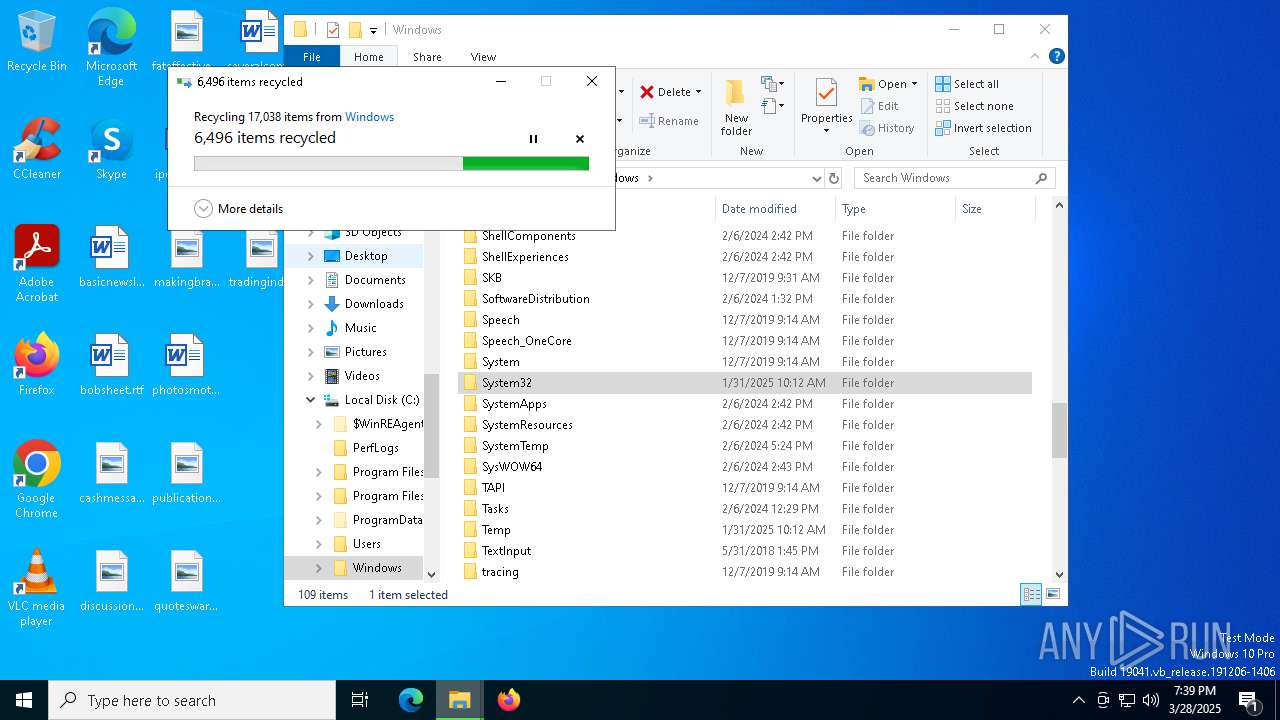Focus the Search Windows field
This screenshot has width=1280, height=720.
[x=955, y=178]
